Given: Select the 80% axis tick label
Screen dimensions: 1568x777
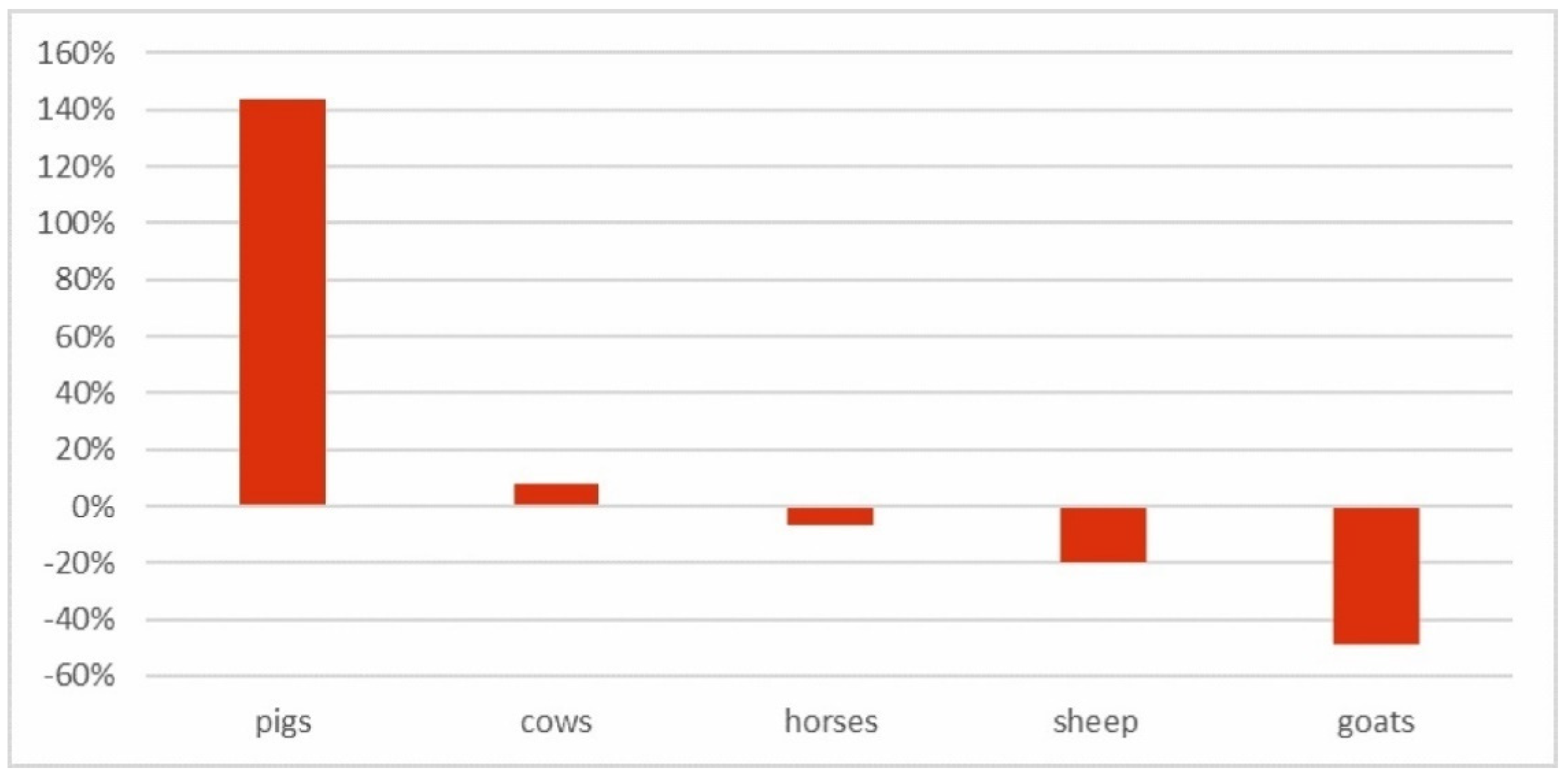Looking at the screenshot, I should point(84,280).
